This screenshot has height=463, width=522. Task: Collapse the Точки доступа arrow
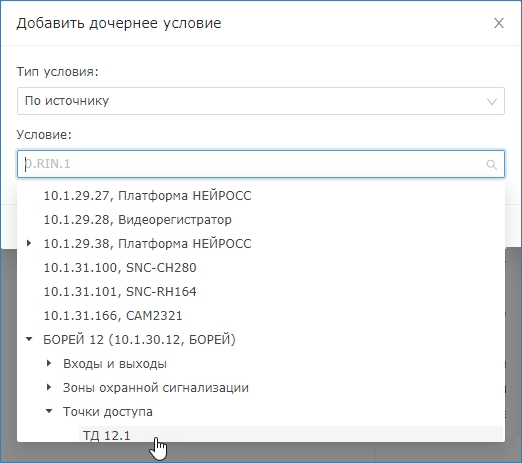pos(49,411)
